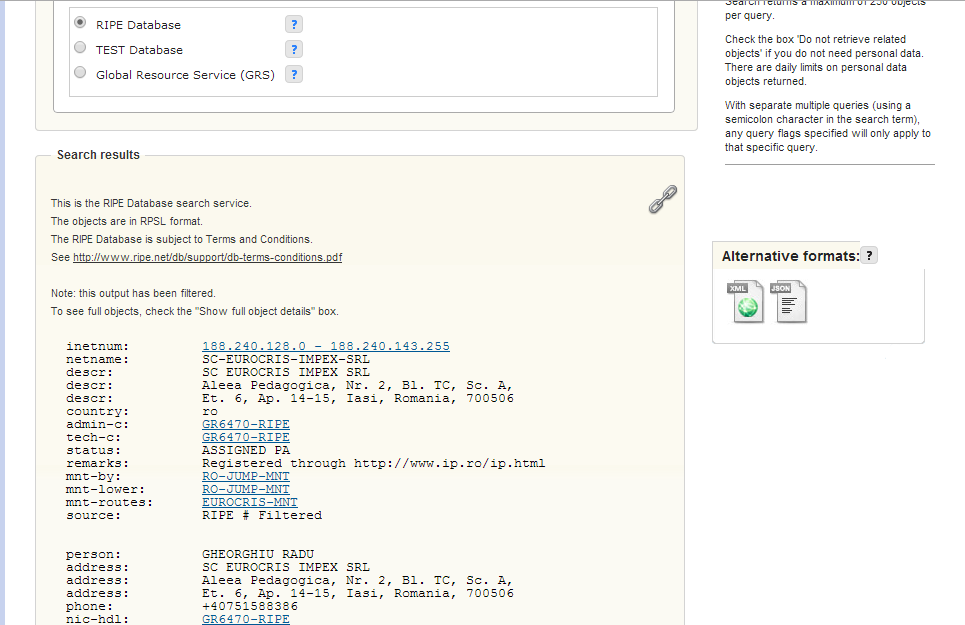965x625 pixels.
Task: Click the netname value SC-EUROCRIS-IMPEX-SRL
Action: pos(286,359)
